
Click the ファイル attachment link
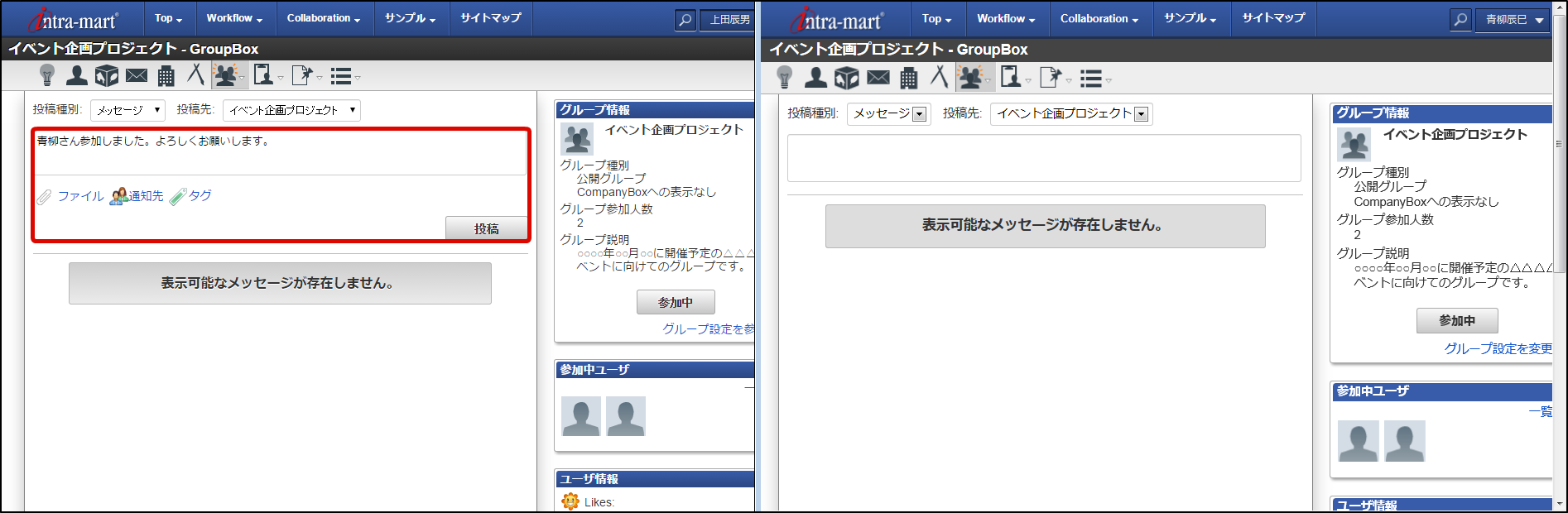[x=79, y=196]
